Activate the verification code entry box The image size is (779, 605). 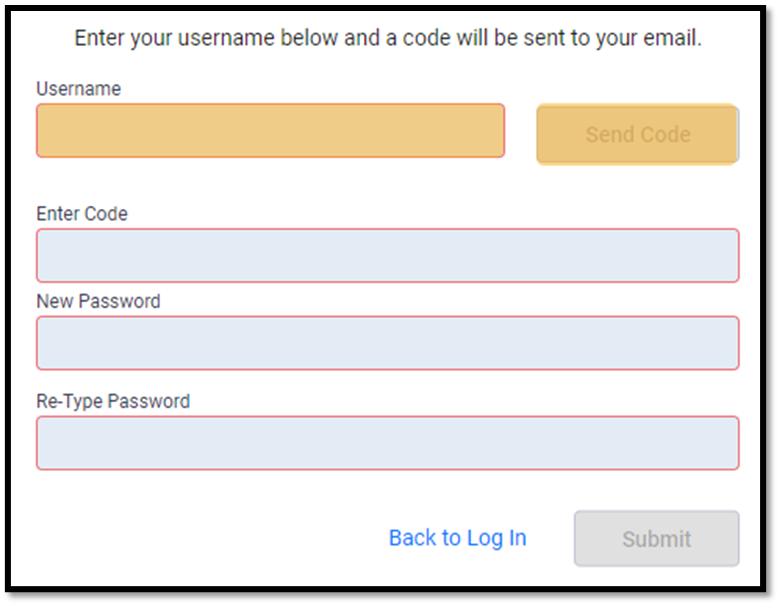387,256
